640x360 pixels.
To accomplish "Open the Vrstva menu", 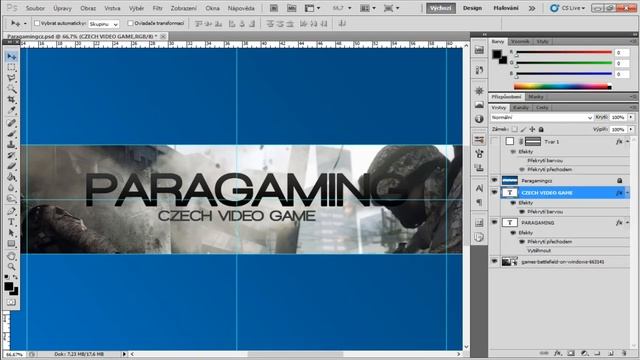I will (112, 8).
